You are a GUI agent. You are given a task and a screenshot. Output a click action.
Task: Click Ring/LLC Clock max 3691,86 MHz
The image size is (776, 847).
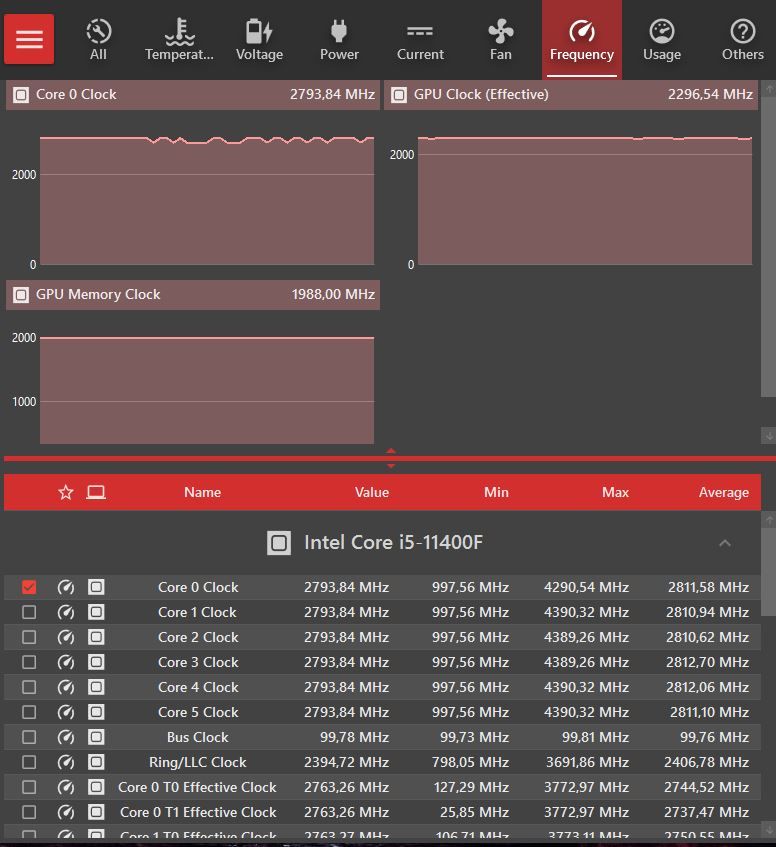[x=586, y=762]
